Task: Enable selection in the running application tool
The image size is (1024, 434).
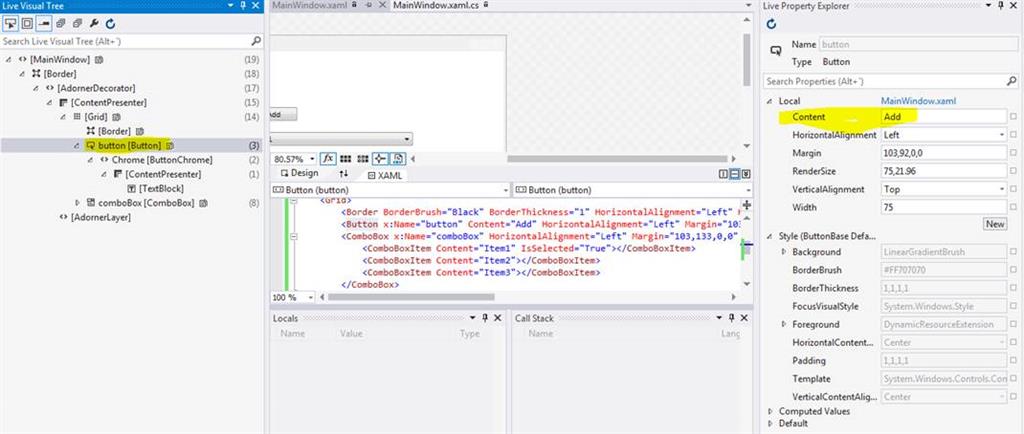Action: [x=10, y=23]
